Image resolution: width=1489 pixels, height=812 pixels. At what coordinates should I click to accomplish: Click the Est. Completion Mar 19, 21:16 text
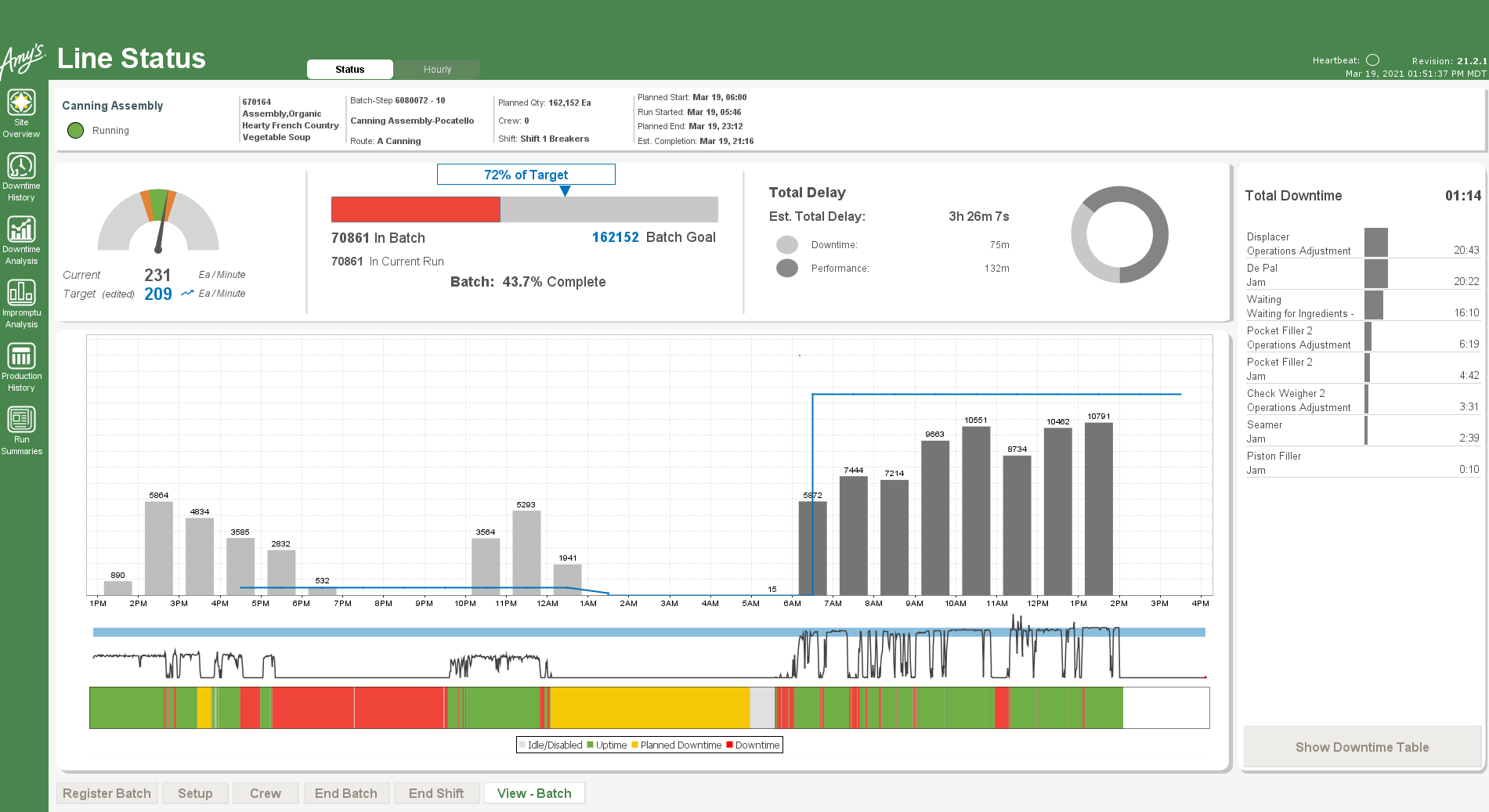(x=696, y=141)
